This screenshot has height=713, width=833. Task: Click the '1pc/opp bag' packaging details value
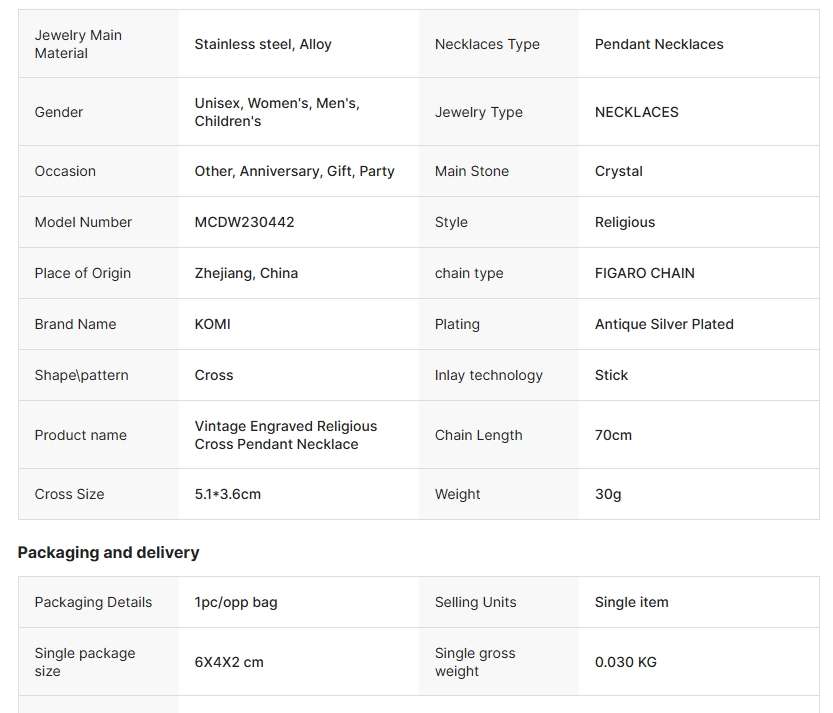(x=236, y=602)
